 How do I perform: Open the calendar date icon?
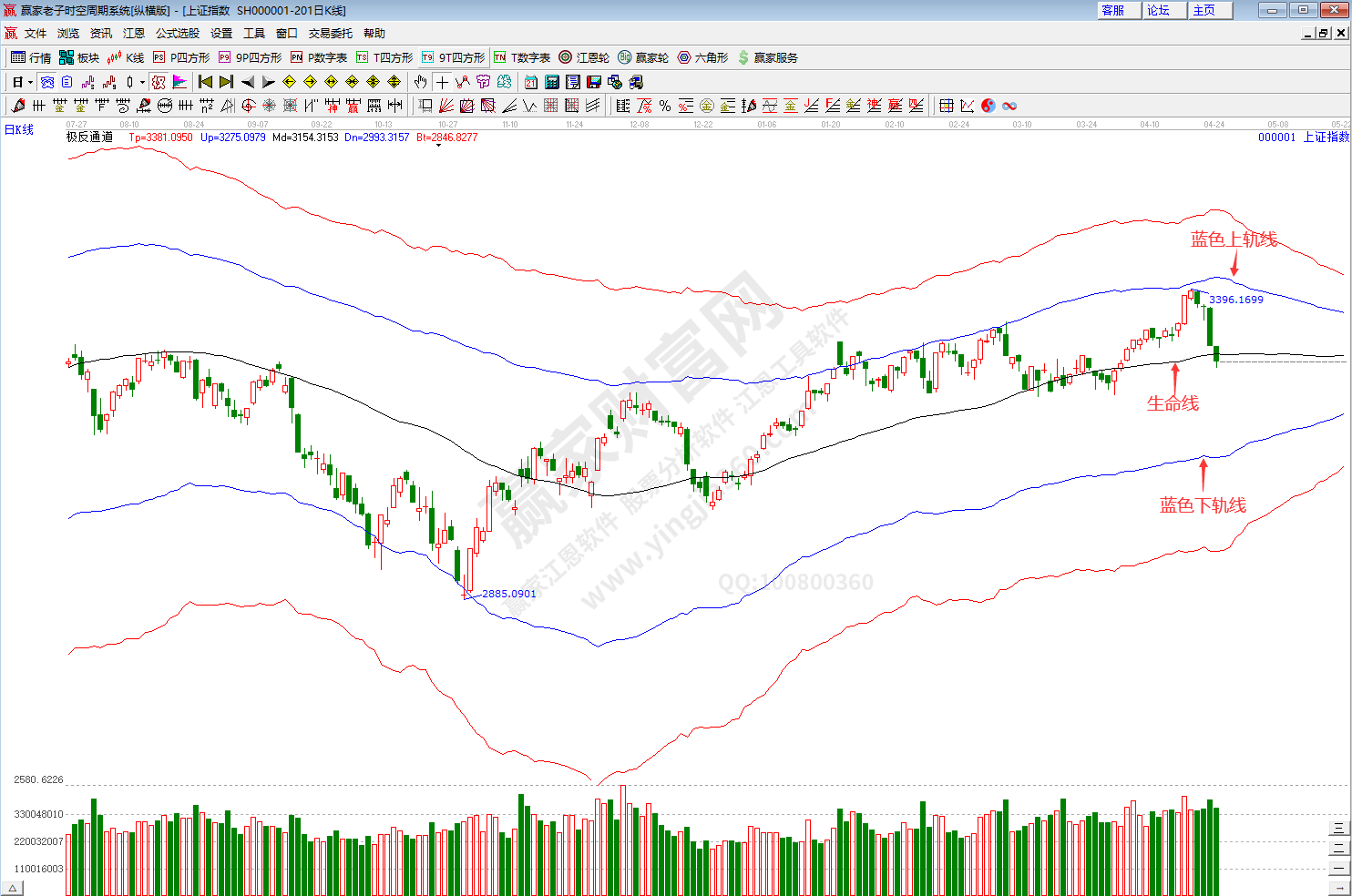(531, 82)
